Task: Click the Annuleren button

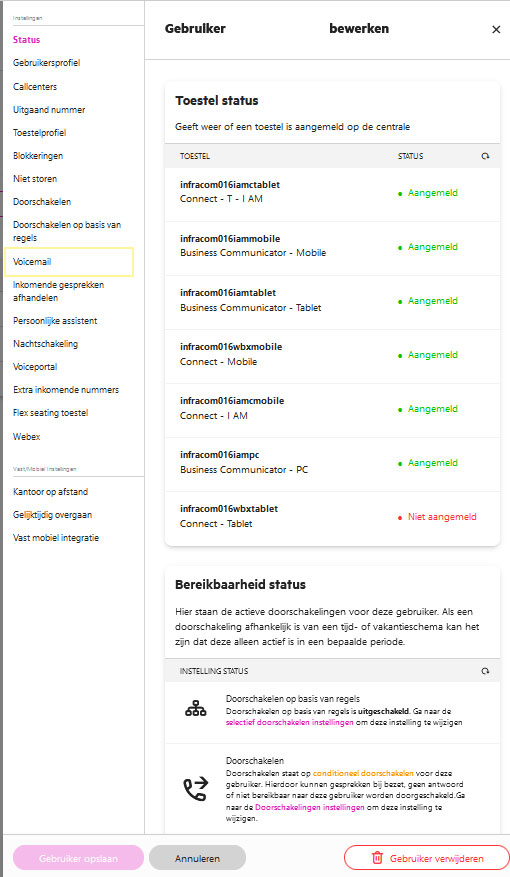Action: coord(197,858)
